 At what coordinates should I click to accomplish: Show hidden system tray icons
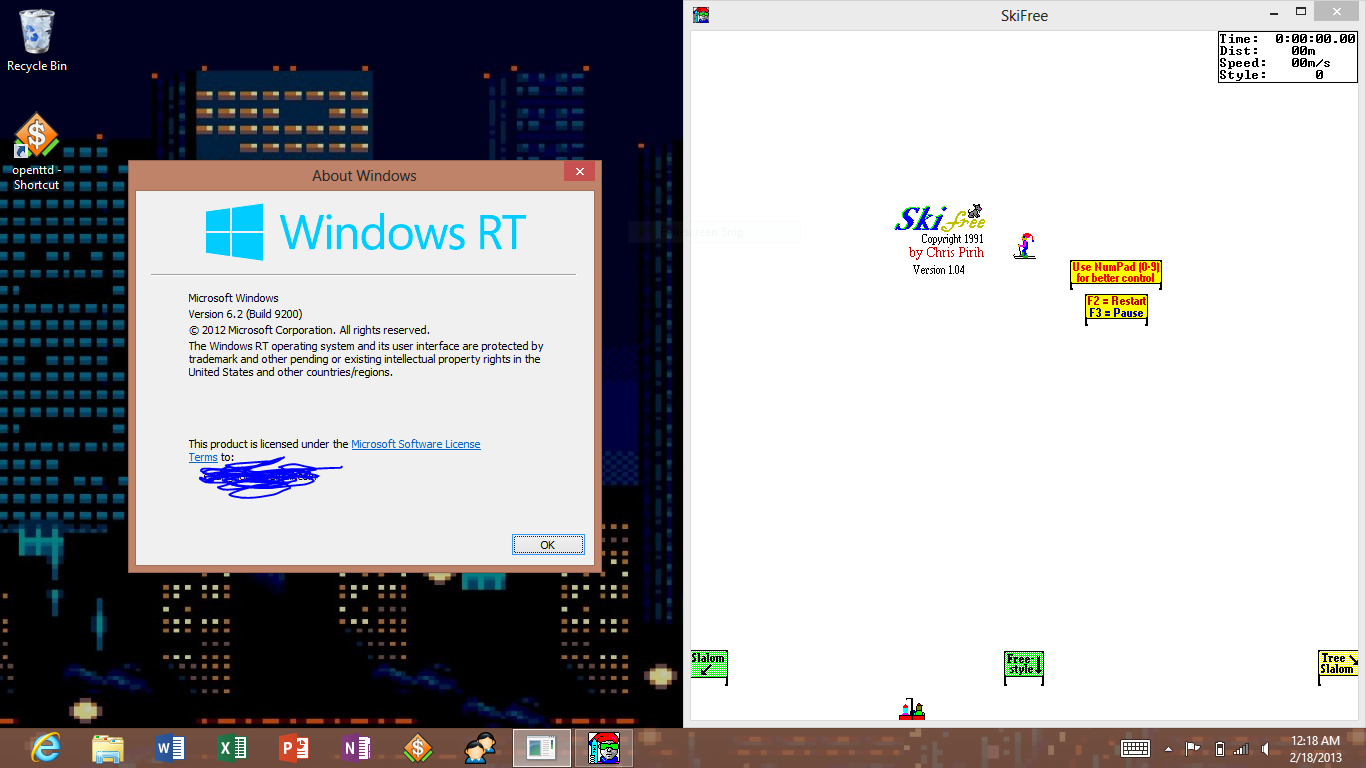point(1168,749)
